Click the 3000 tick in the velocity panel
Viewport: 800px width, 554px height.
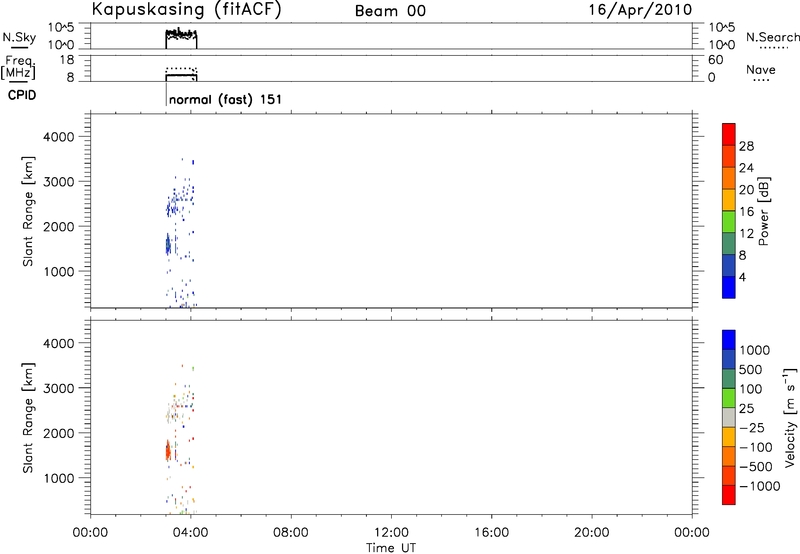point(59,388)
